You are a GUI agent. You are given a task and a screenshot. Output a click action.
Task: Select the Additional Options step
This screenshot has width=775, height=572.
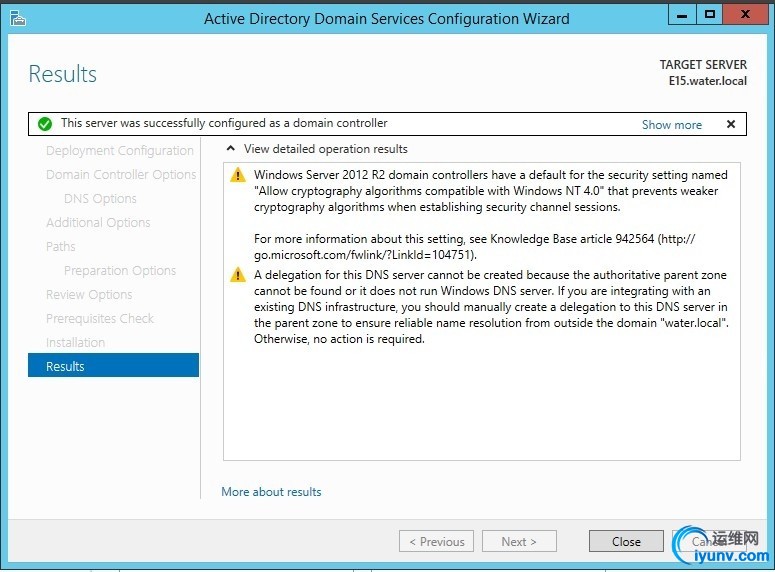(x=98, y=223)
